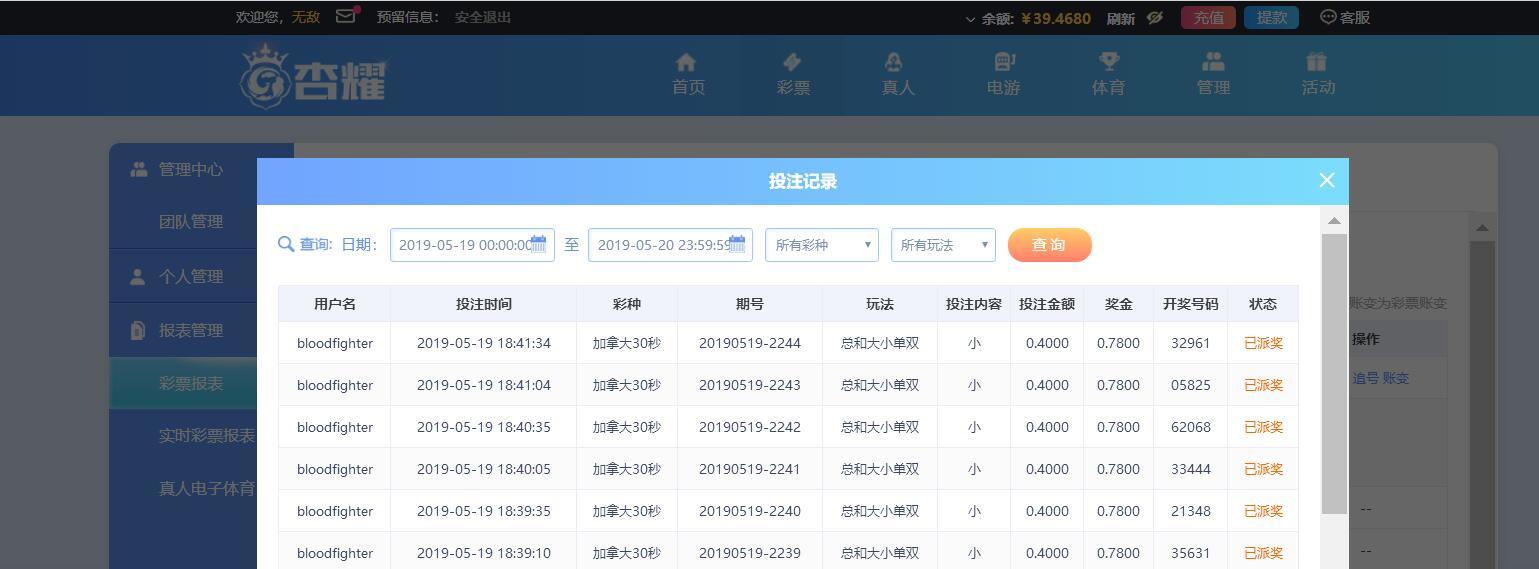1539x569 pixels.
Task: Click 账变 link in background table
Action: click(1396, 378)
